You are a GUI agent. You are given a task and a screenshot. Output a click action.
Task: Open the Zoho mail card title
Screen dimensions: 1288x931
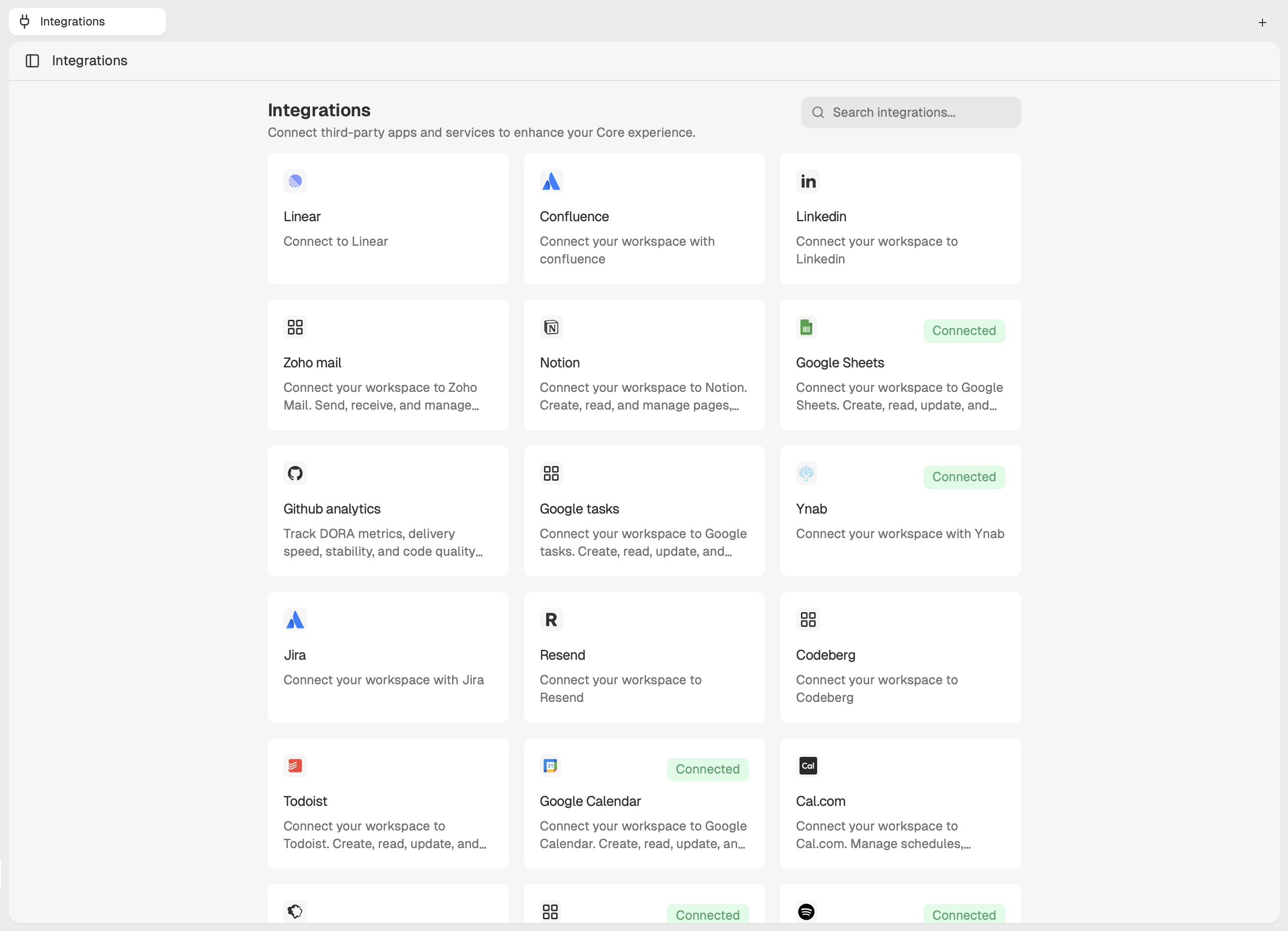(x=312, y=362)
